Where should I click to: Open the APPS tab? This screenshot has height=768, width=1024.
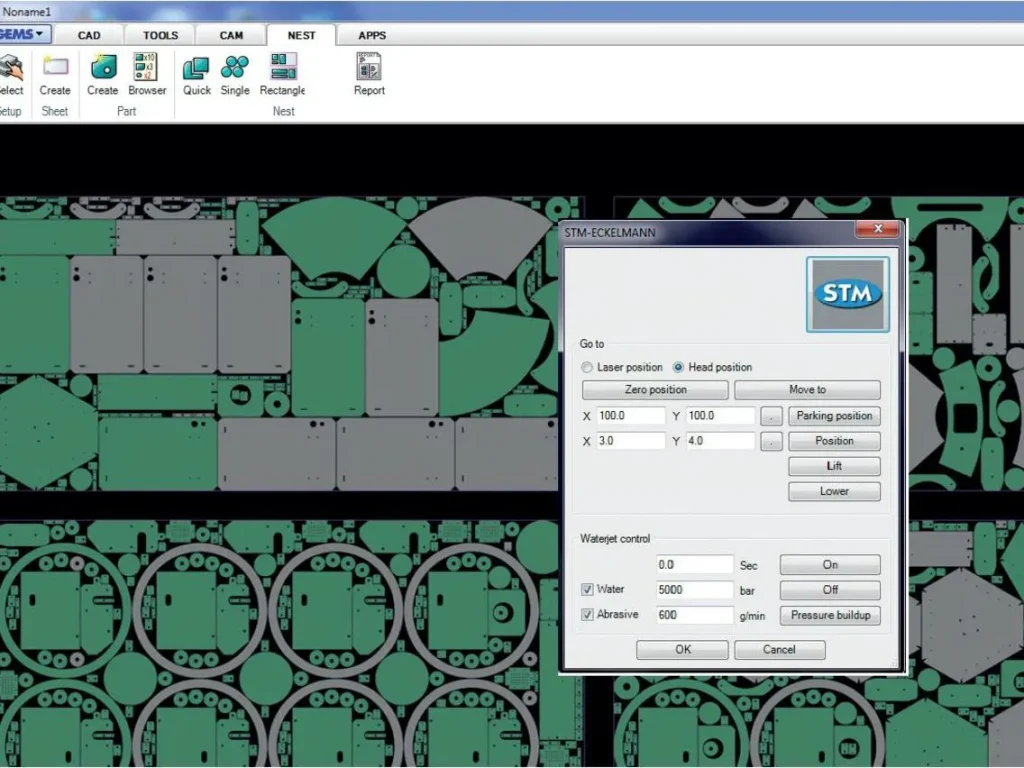click(x=371, y=34)
